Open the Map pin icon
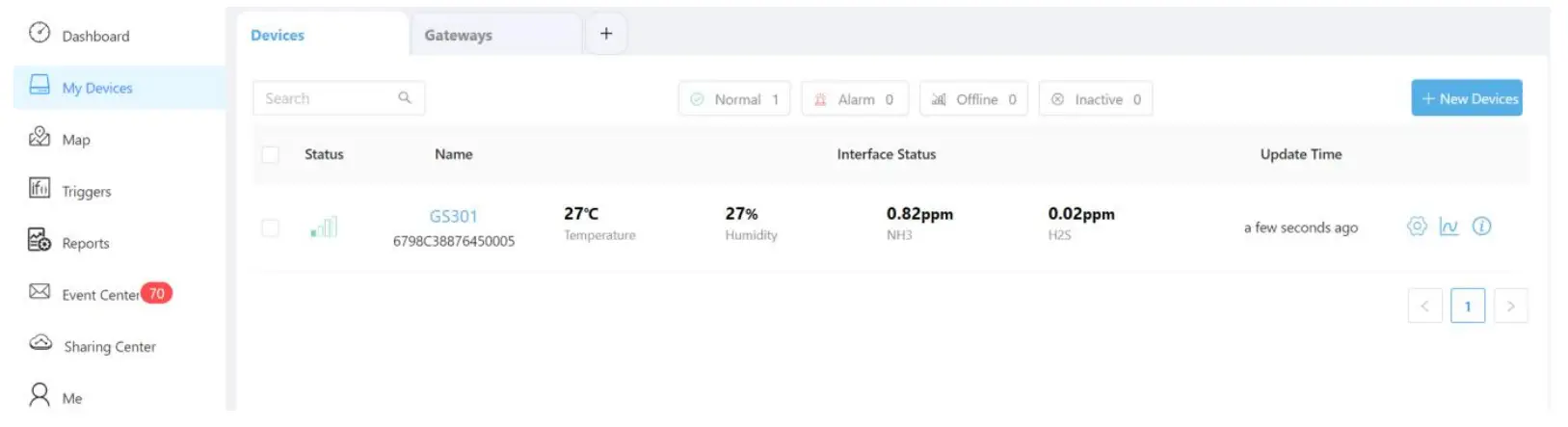Screen dimensions: 1568x427 click(x=40, y=137)
